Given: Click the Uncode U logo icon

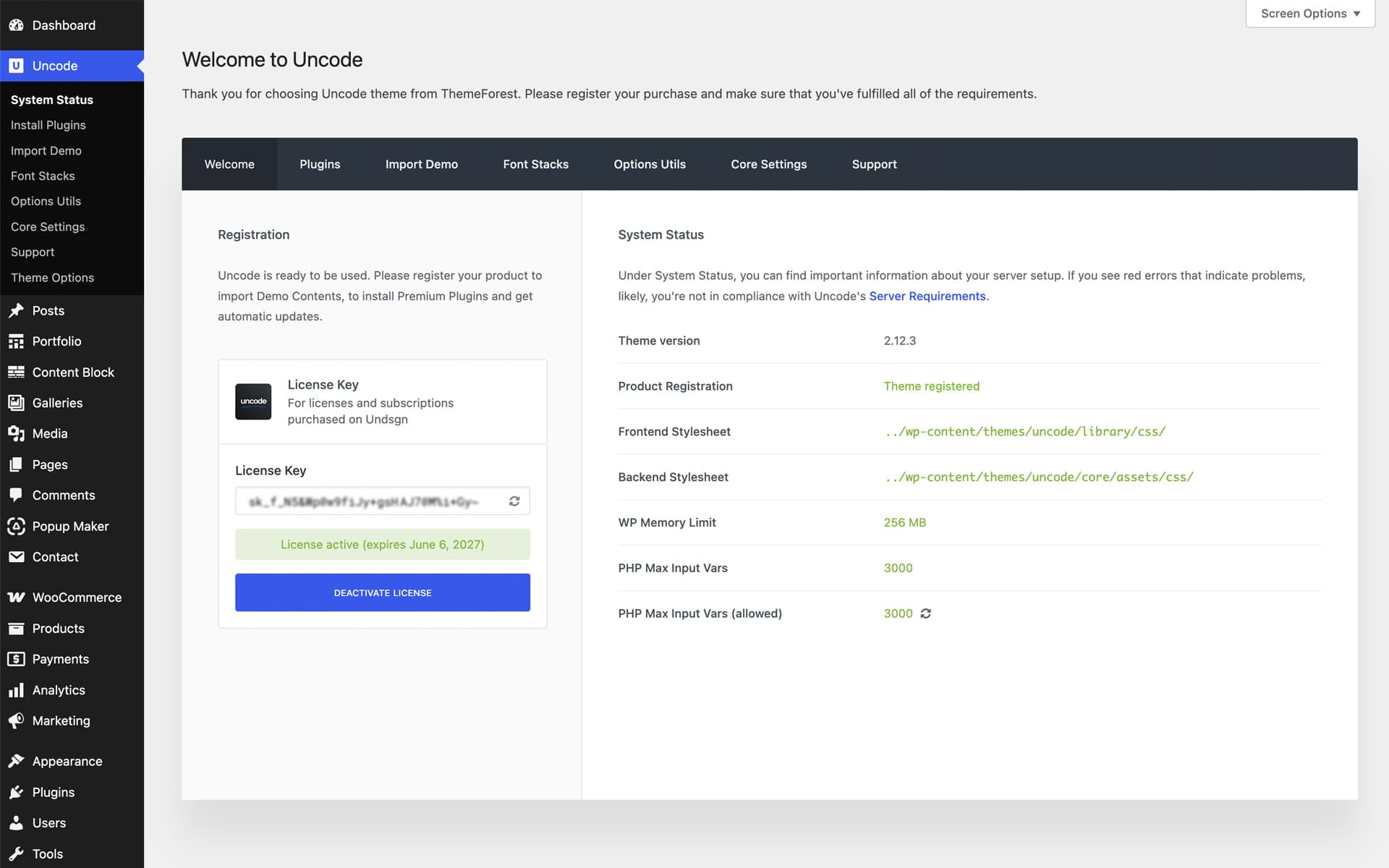Looking at the screenshot, I should click(16, 66).
